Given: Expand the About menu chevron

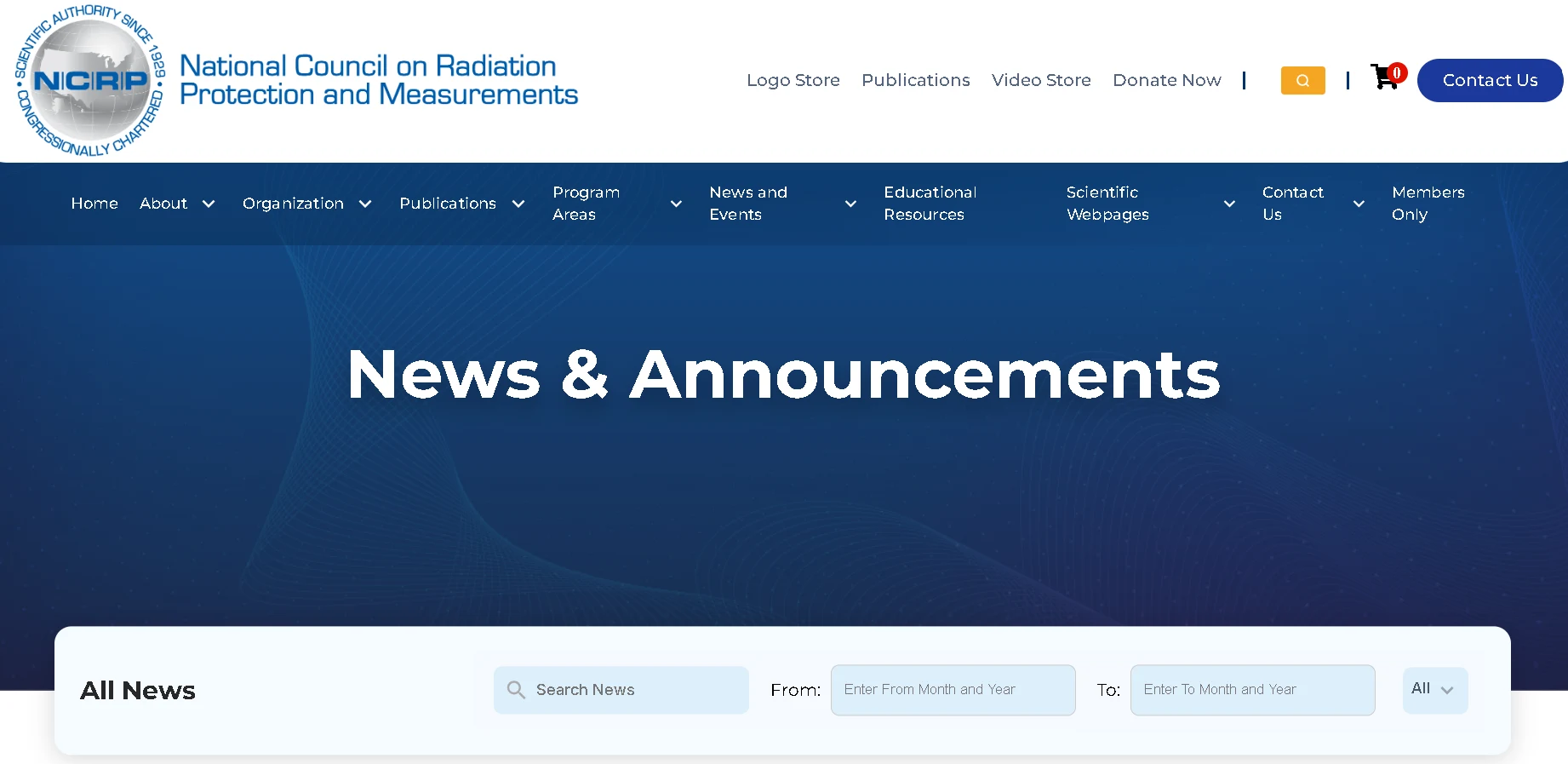Looking at the screenshot, I should click(x=209, y=204).
